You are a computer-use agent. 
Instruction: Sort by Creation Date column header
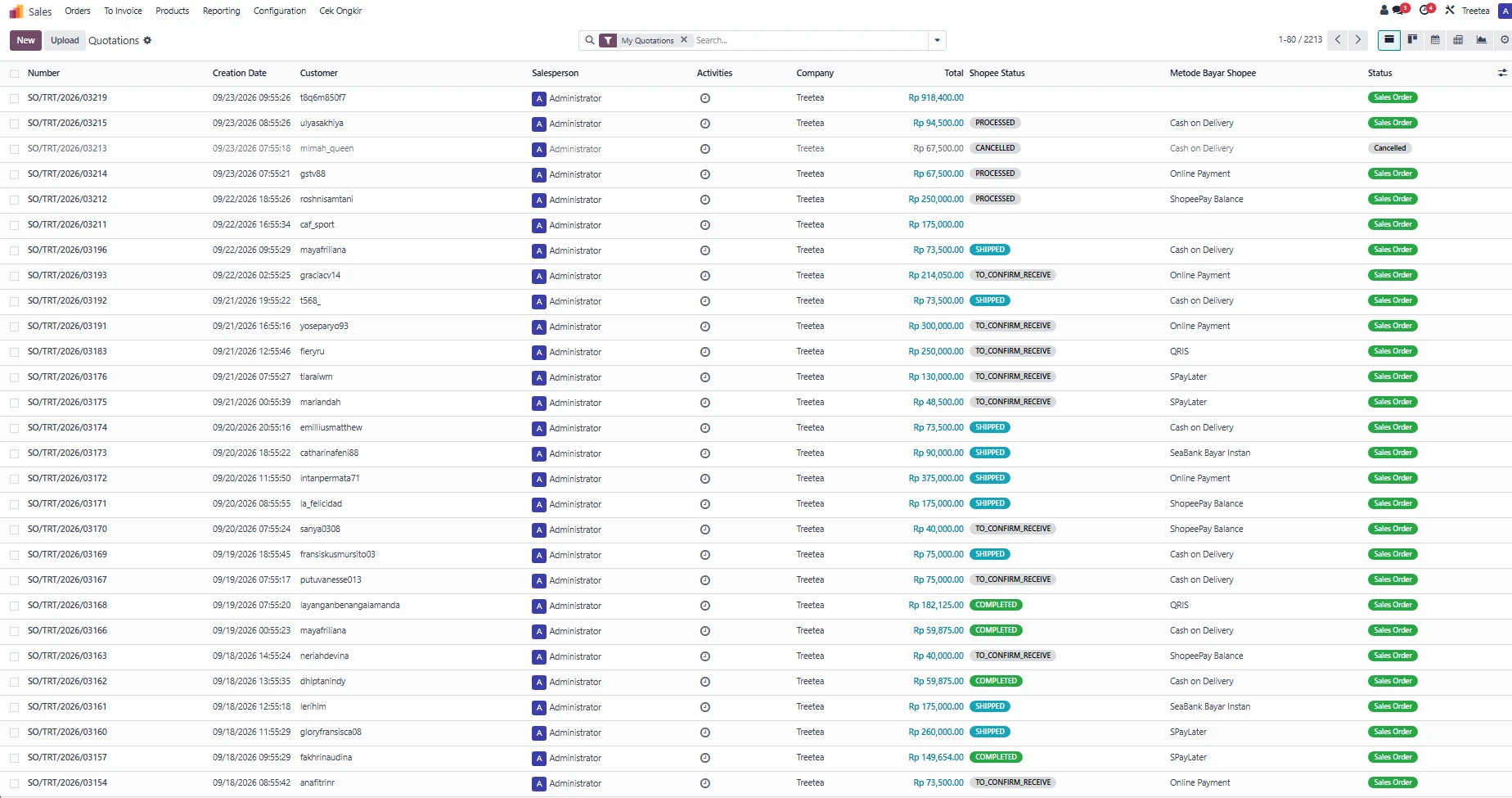click(x=240, y=73)
